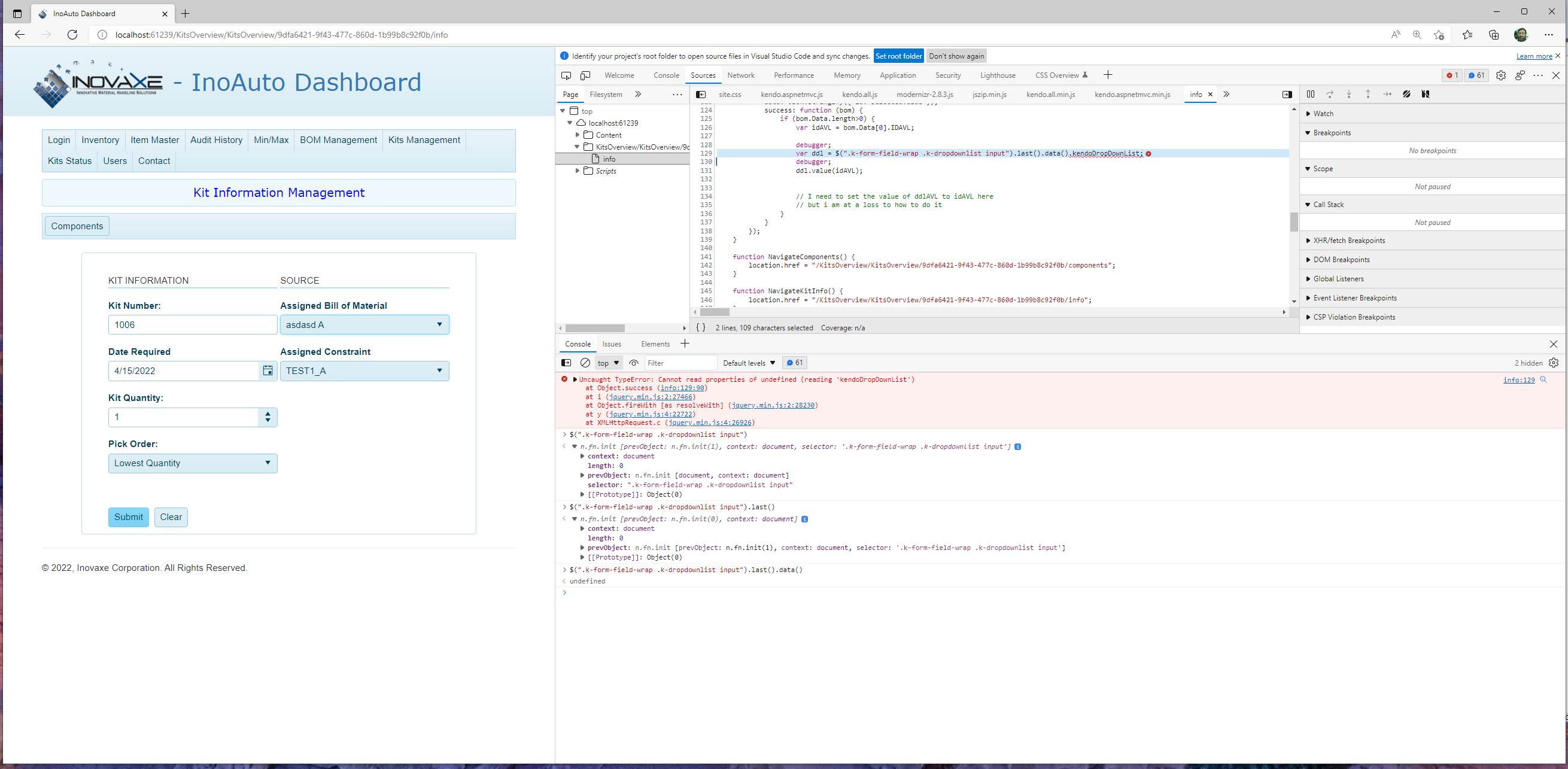Toggle the console sidebar icon
Viewport: 1568px width, 769px height.
[566, 363]
